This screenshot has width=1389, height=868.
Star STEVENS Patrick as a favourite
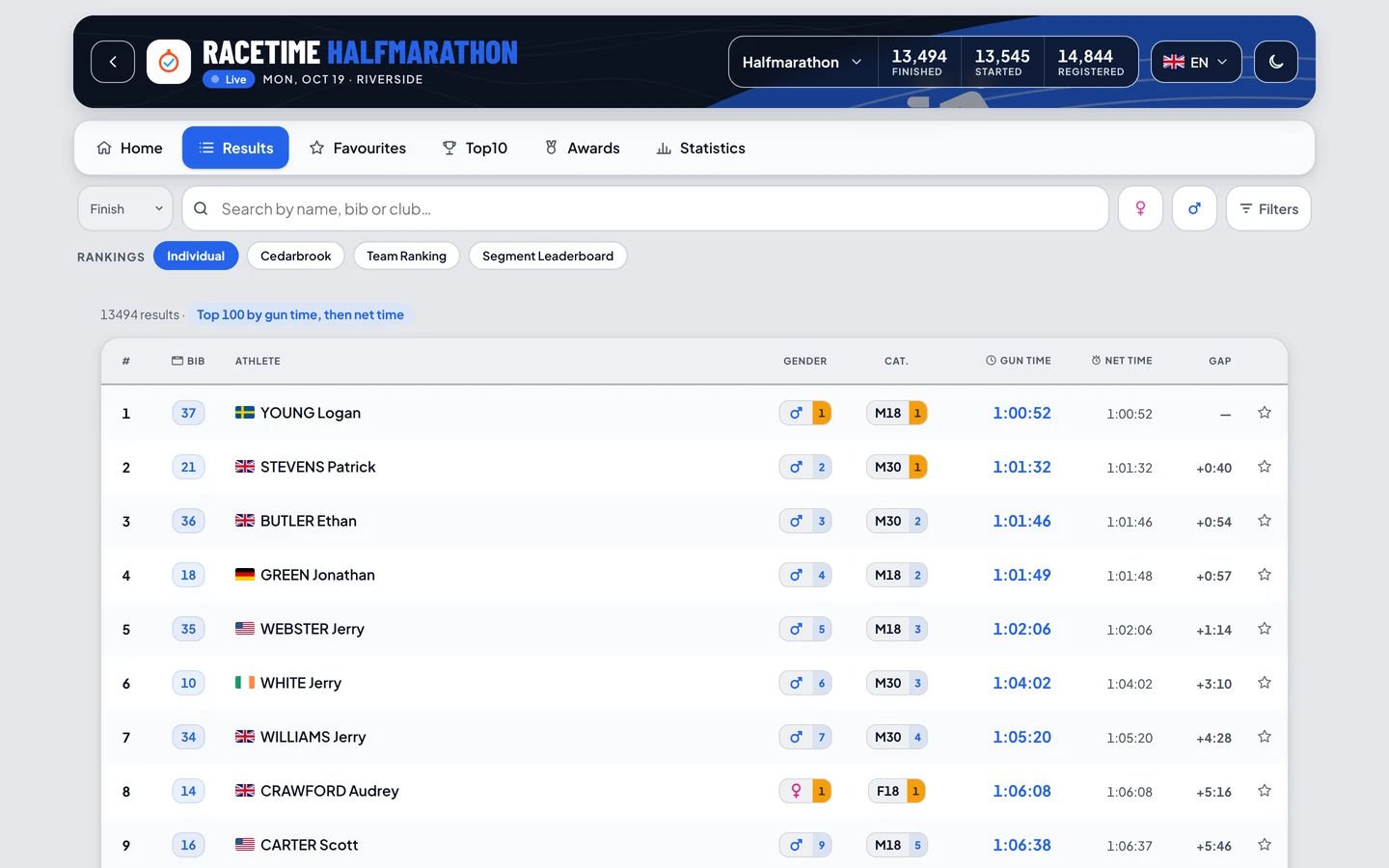1265,467
